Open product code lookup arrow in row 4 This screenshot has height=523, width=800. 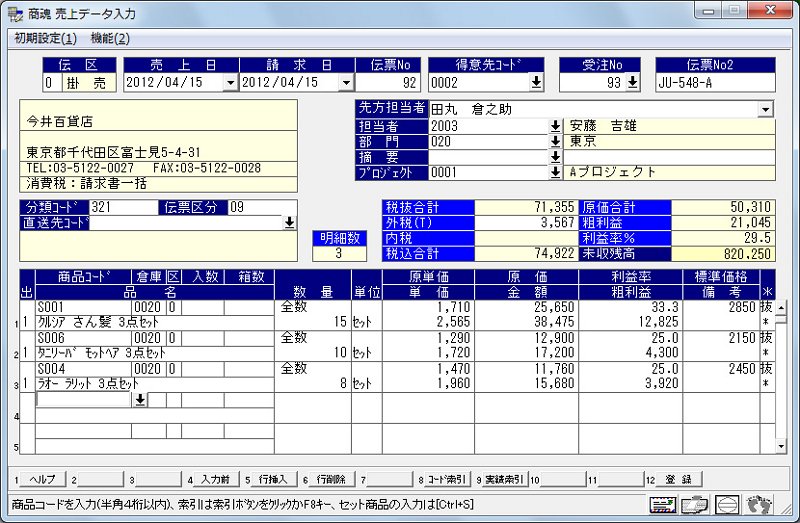[140, 400]
